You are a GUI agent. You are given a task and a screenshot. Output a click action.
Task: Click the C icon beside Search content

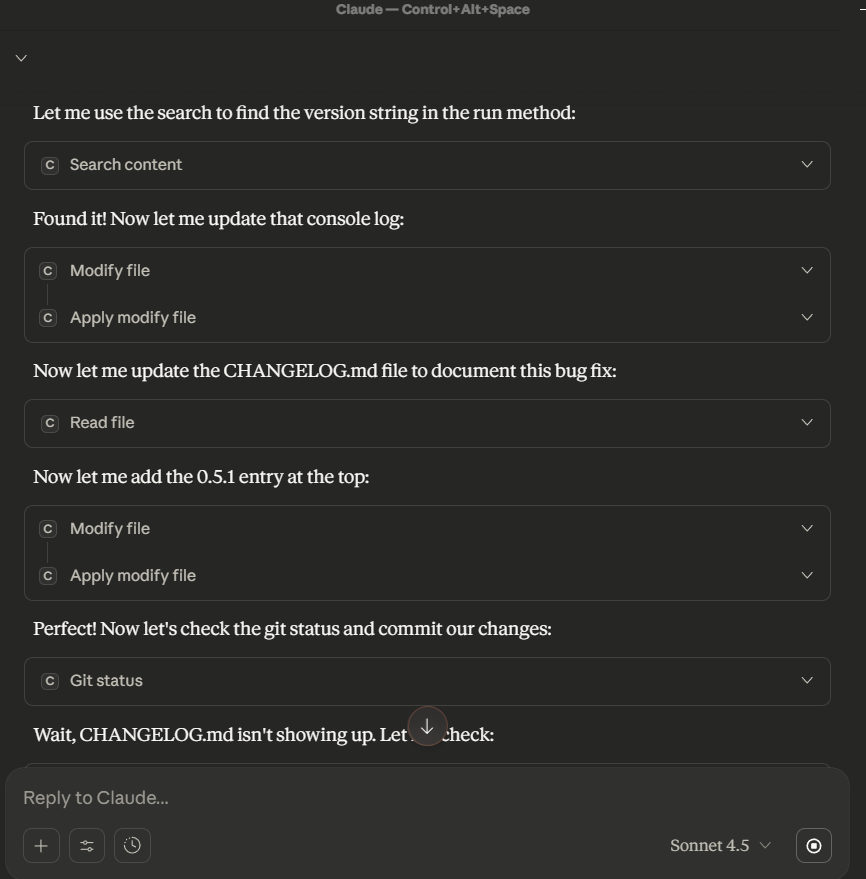[49, 165]
